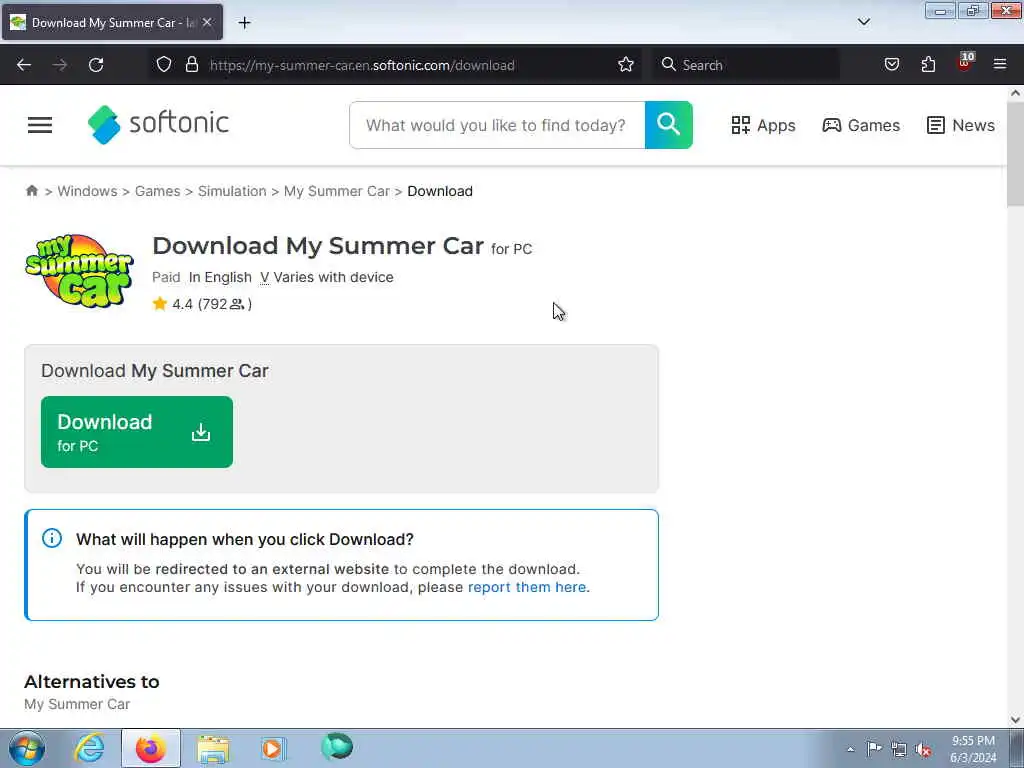Open the Games section
The image size is (1024, 768).
click(x=861, y=125)
